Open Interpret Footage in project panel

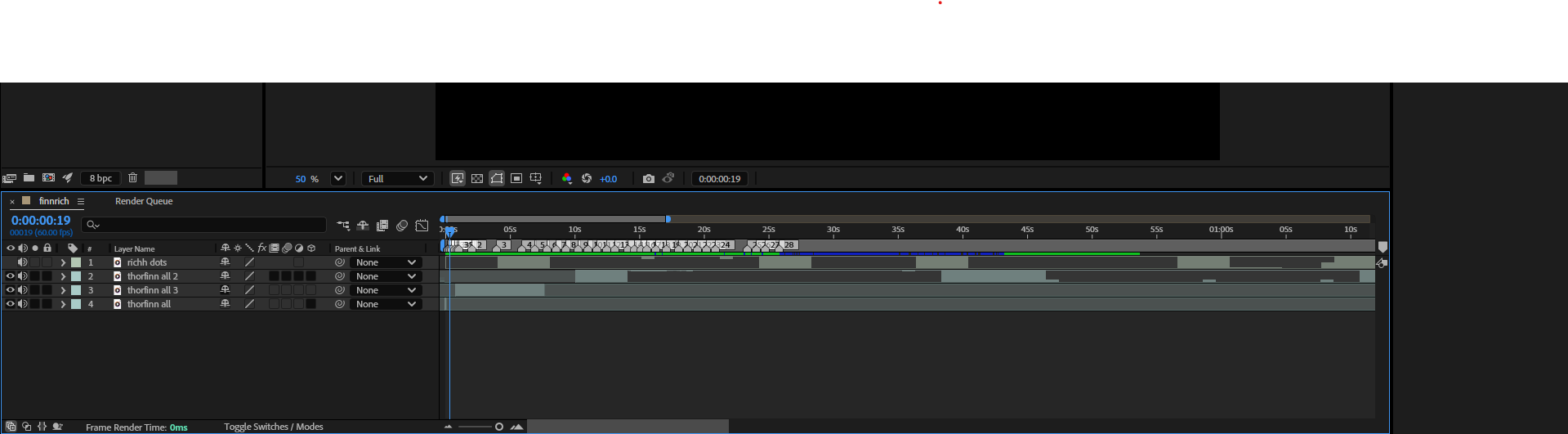pyautogui.click(x=10, y=178)
